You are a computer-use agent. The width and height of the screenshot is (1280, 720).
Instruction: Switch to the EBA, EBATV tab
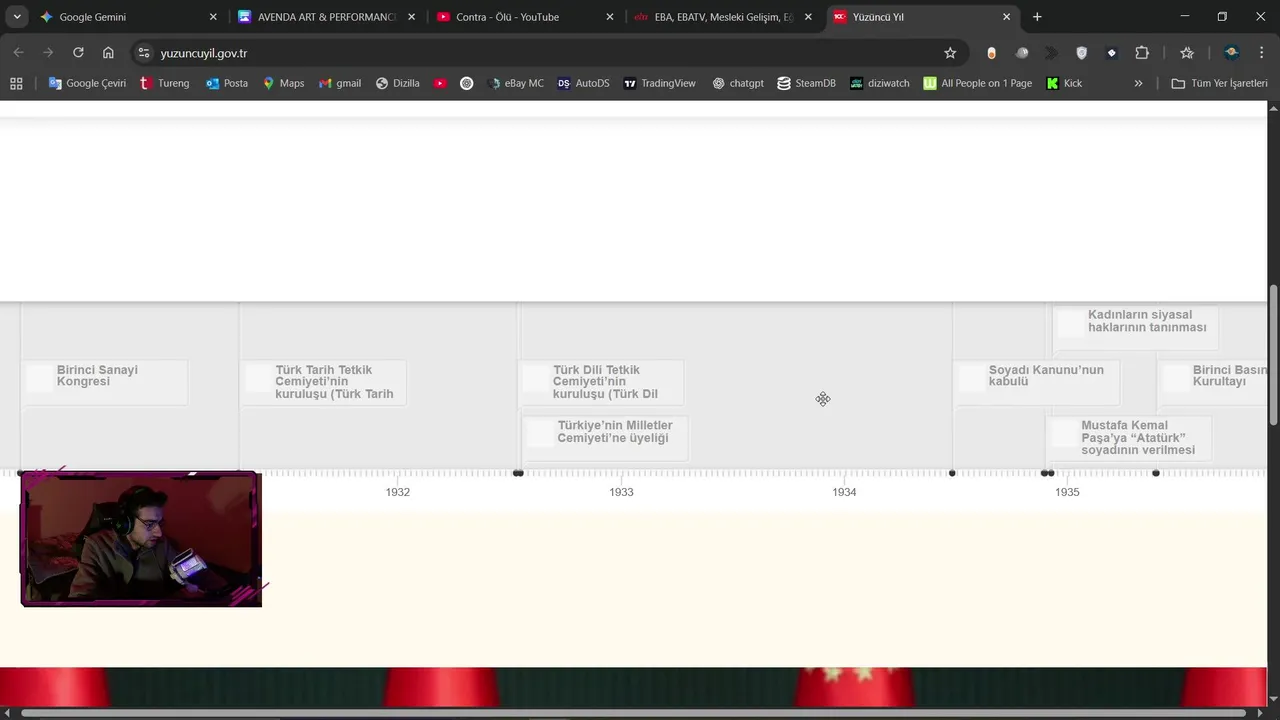pyautogui.click(x=723, y=17)
